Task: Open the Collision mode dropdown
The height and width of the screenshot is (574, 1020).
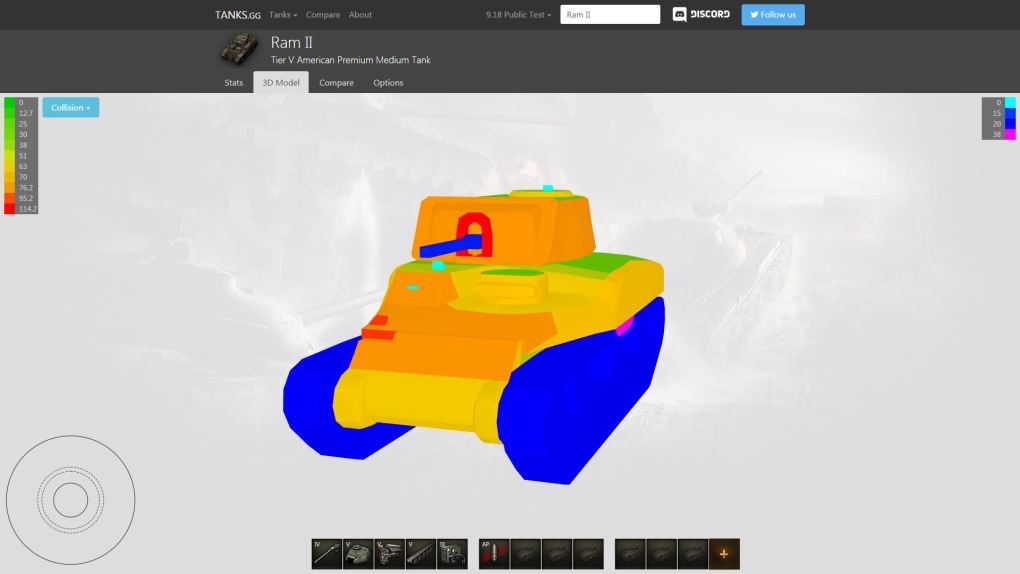Action: (71, 108)
